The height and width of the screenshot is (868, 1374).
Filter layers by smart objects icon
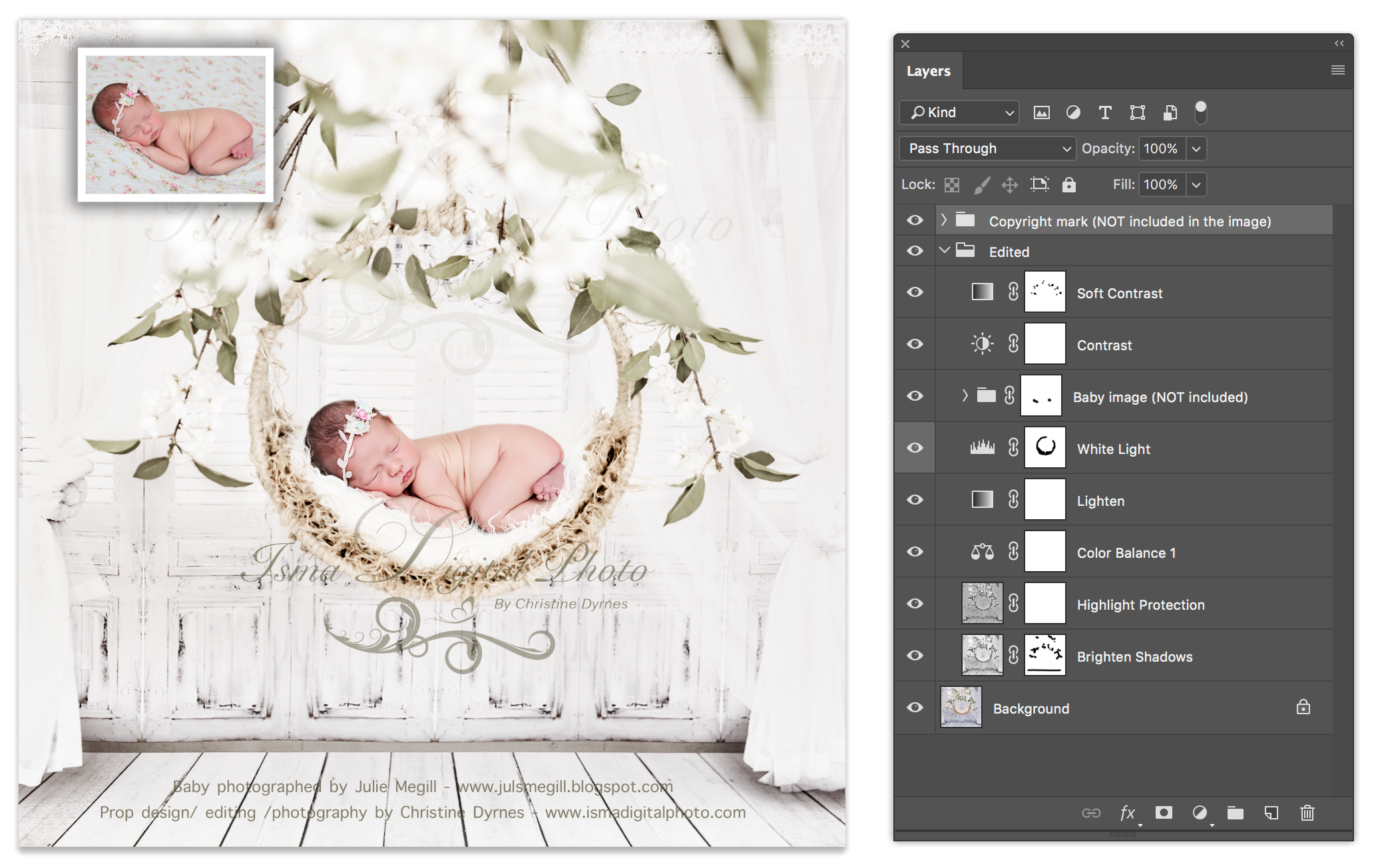click(x=1170, y=112)
